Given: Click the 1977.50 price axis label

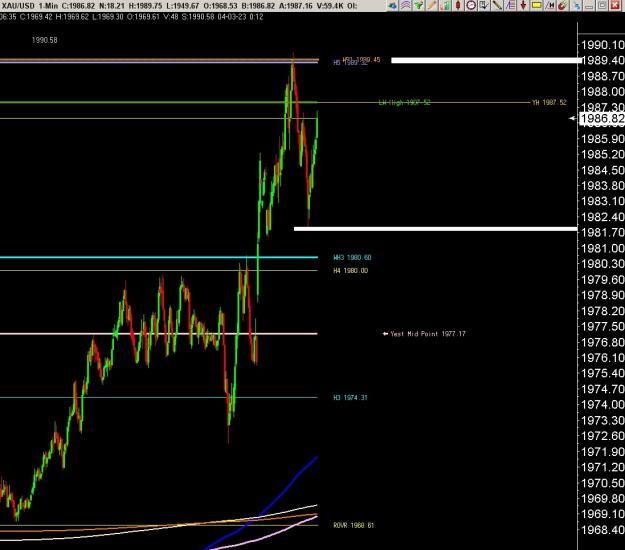Looking at the screenshot, I should [603, 326].
